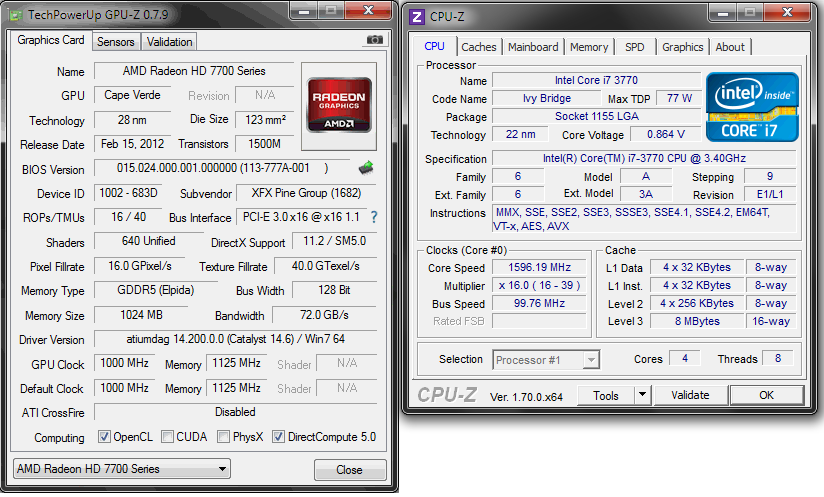
Task: Open the About tab in CPU-Z
Action: pyautogui.click(x=730, y=47)
